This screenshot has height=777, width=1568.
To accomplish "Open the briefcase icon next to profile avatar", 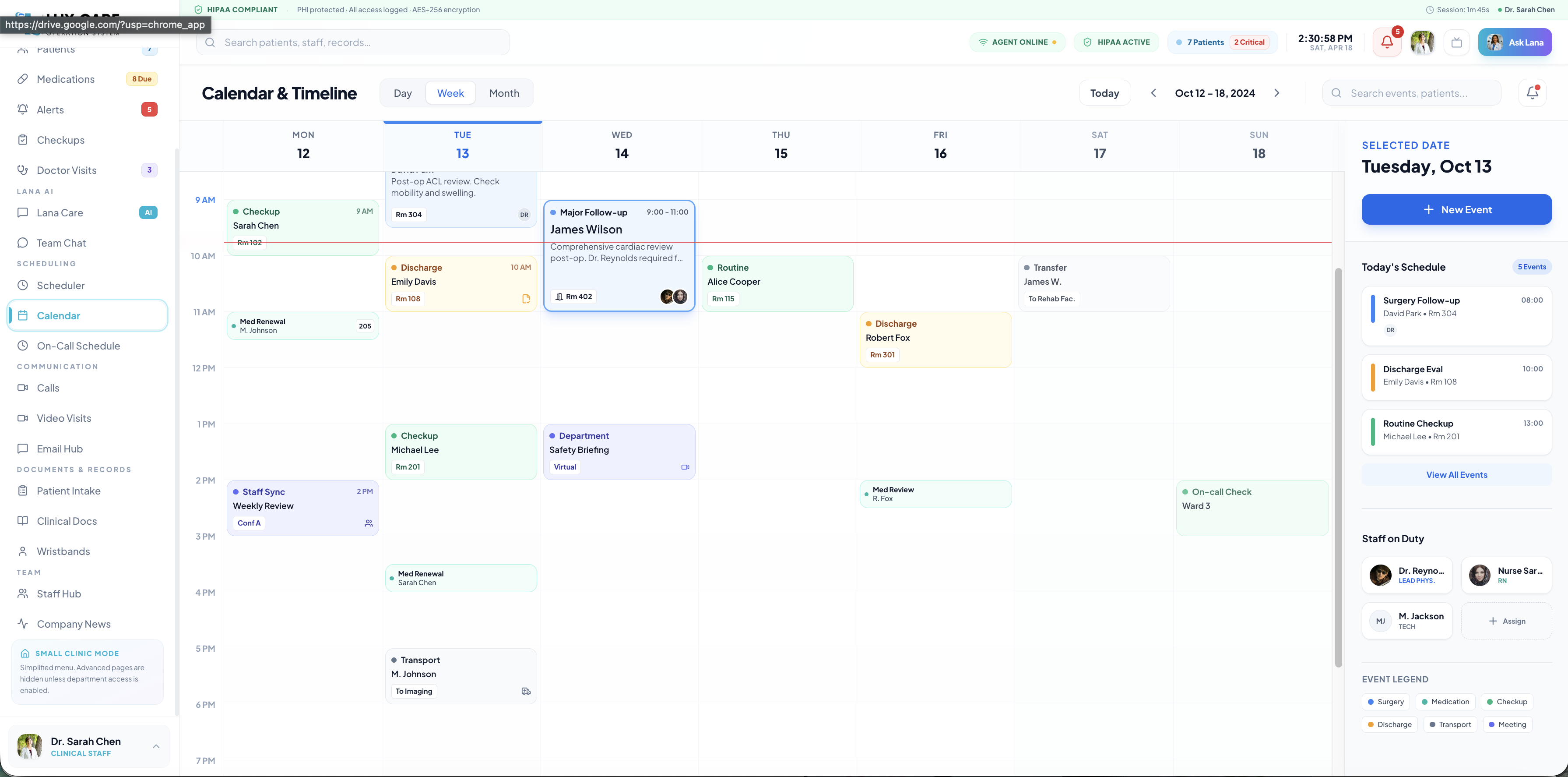I will 1457,42.
